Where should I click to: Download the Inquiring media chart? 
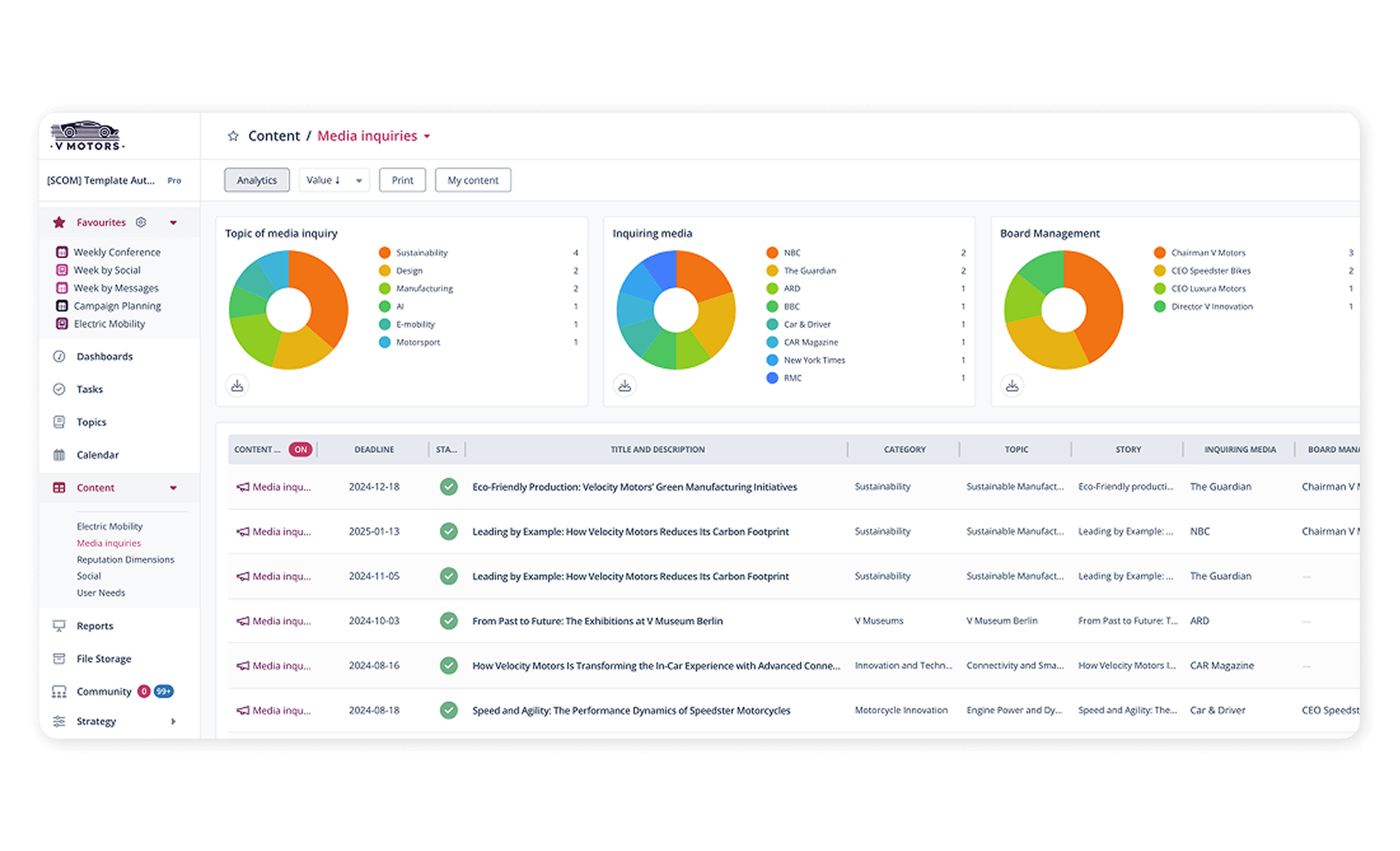click(x=625, y=385)
